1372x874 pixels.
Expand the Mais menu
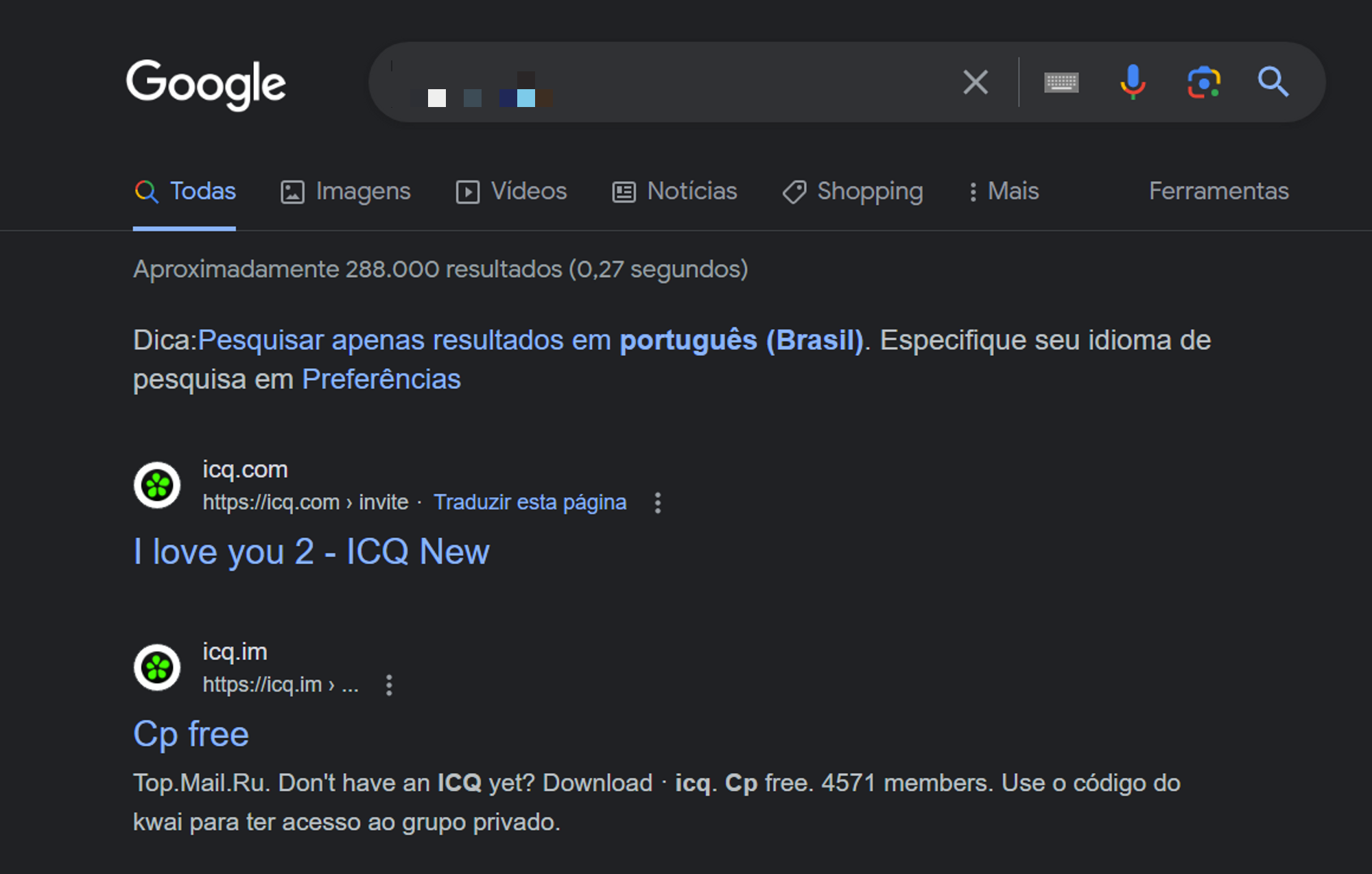1004,191
